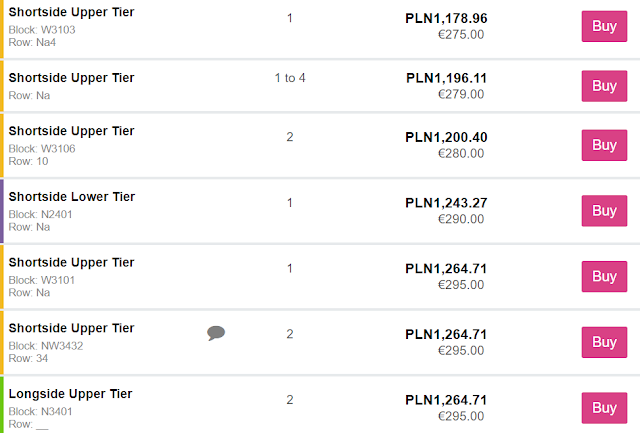The height and width of the screenshot is (433, 640).
Task: Click the Block N2401 details text
Action: click(x=41, y=214)
